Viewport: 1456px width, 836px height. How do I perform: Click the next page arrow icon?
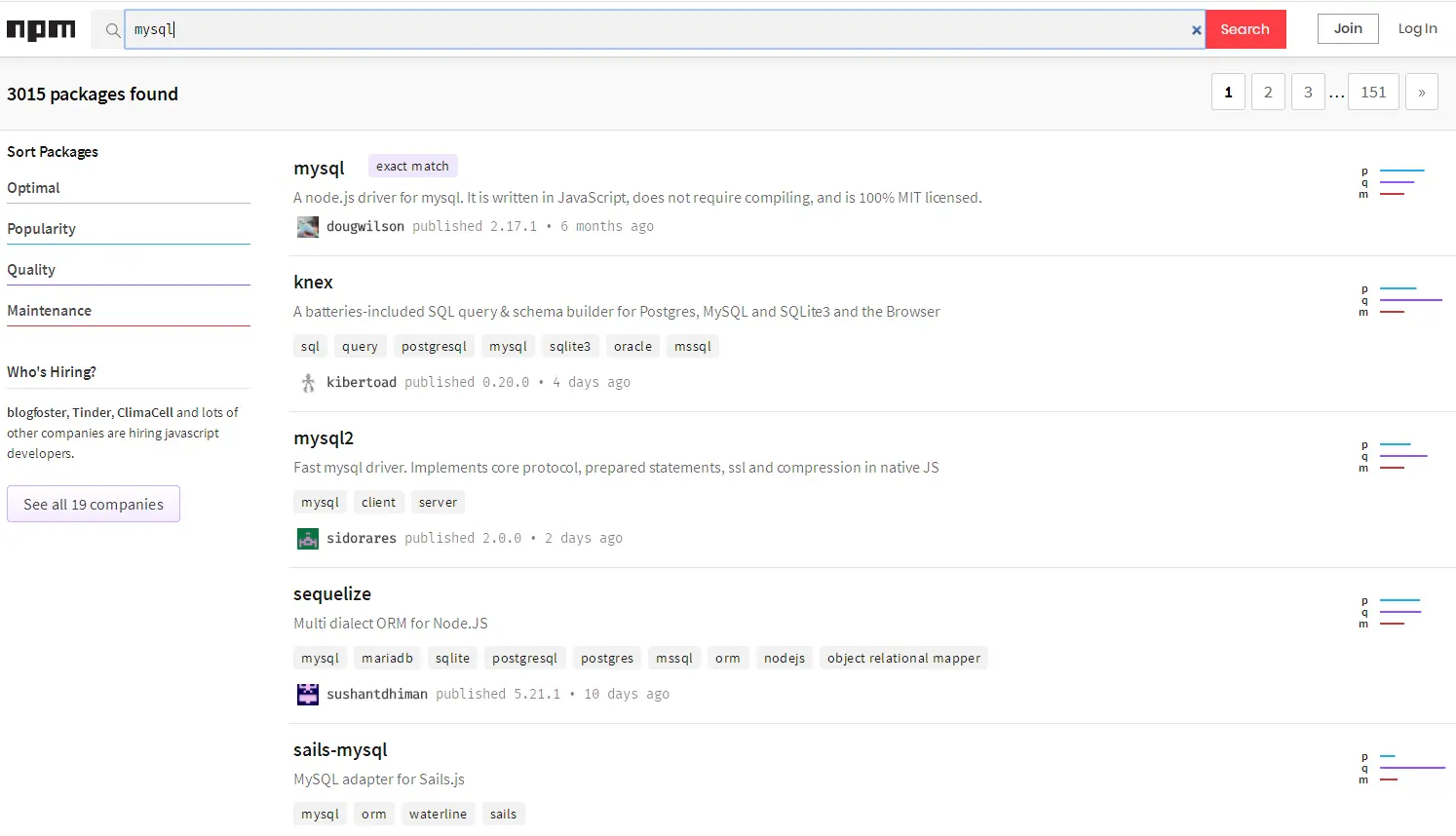tap(1422, 91)
